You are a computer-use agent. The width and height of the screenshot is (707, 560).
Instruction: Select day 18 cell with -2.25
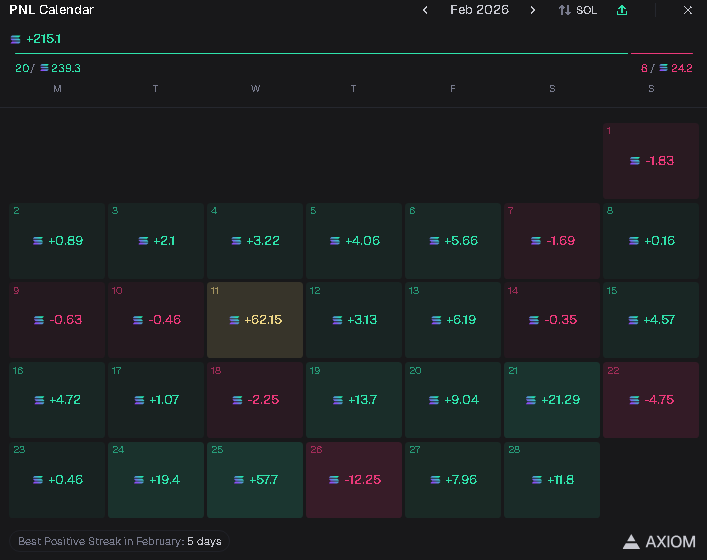point(255,400)
